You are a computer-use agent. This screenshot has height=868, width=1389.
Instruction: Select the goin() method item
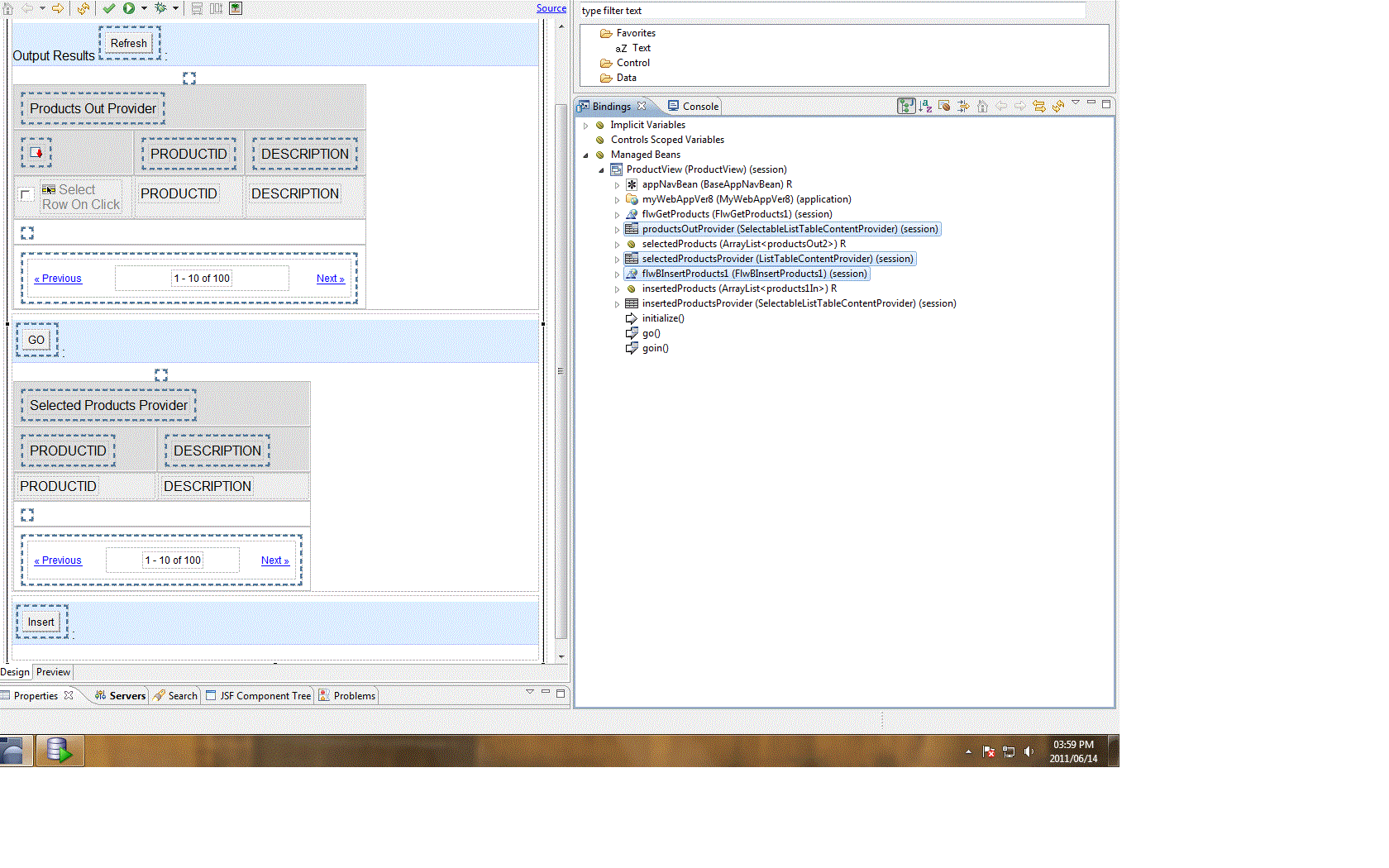pos(655,348)
